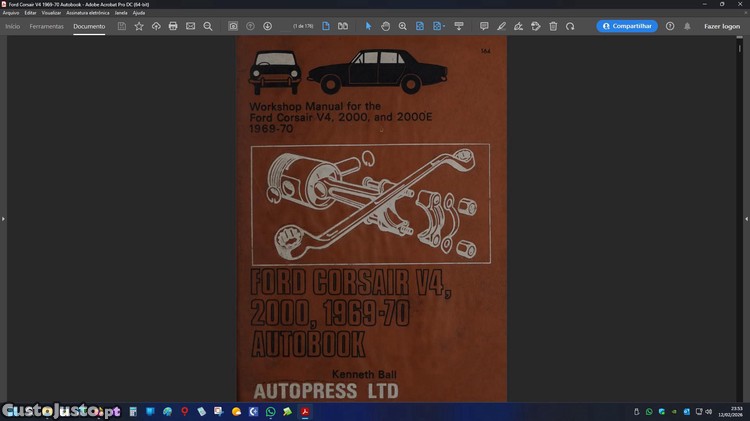Click Fazer logon link
Image resolution: width=750 pixels, height=421 pixels.
click(721, 26)
